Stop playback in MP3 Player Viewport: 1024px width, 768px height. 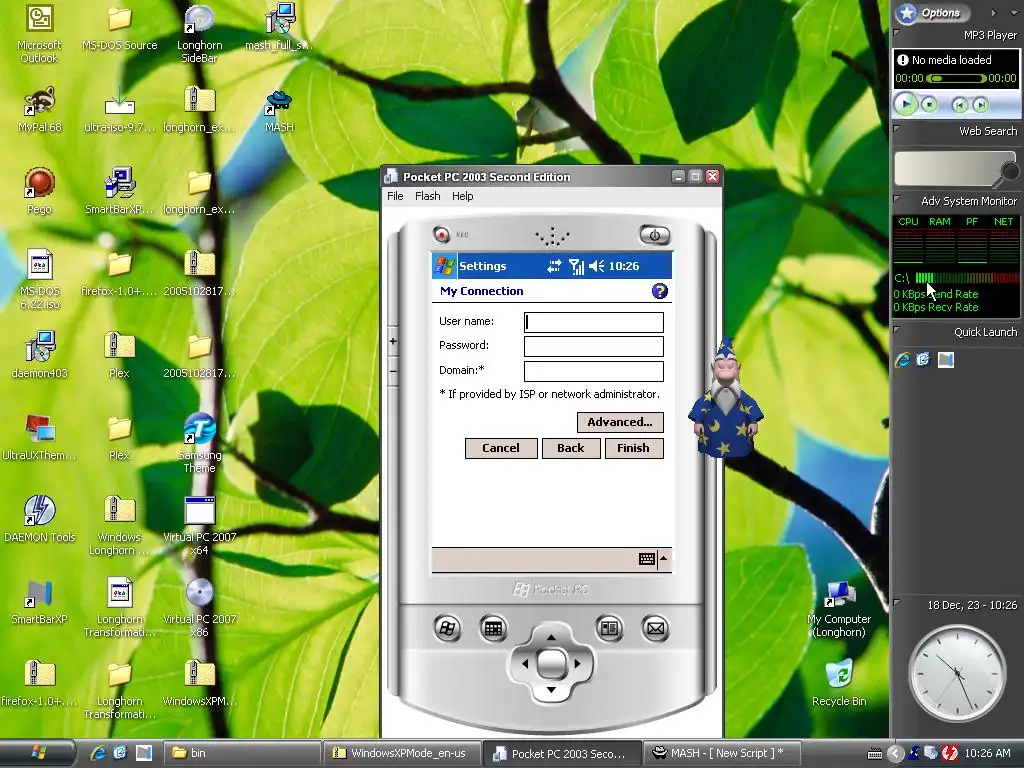pyautogui.click(x=929, y=104)
